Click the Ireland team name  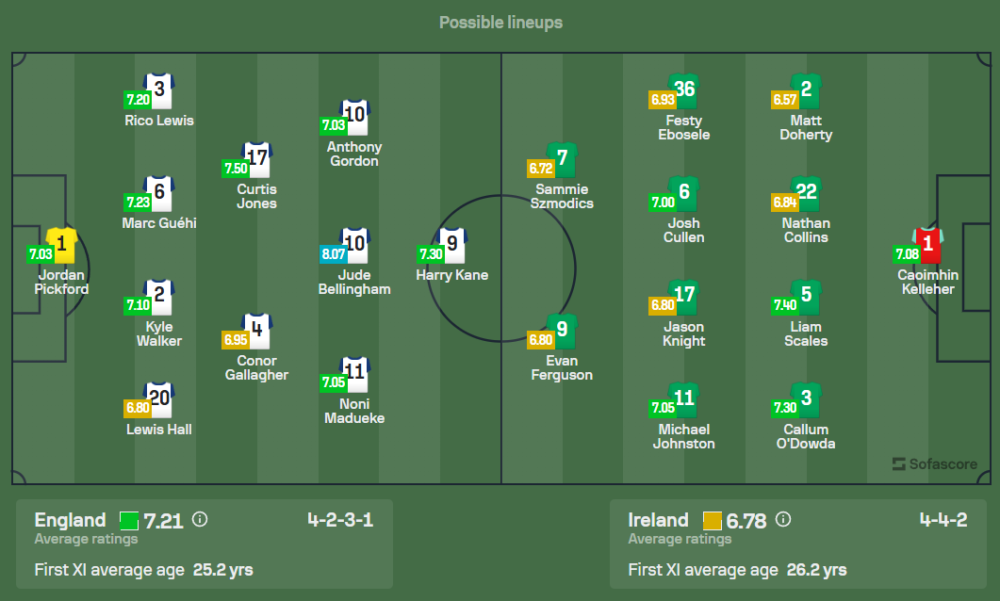658,520
